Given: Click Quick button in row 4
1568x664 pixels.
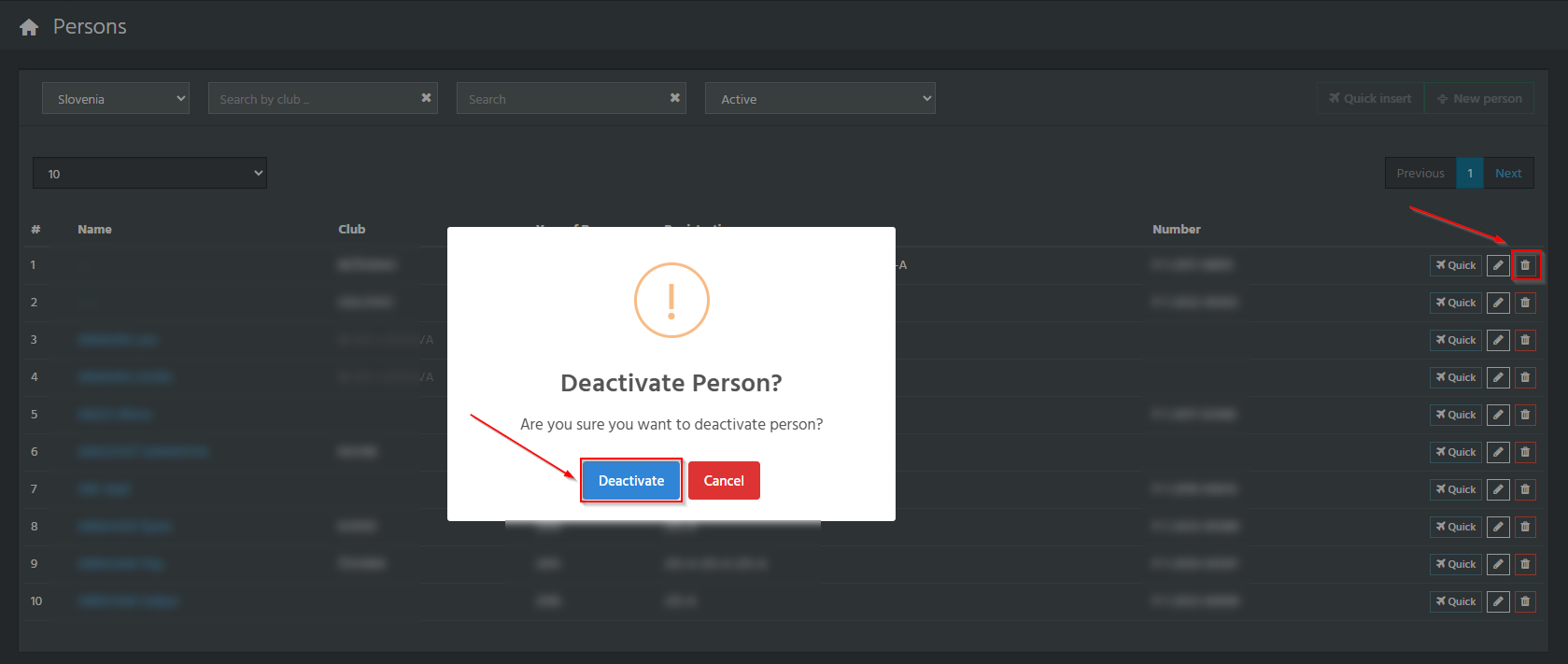Looking at the screenshot, I should tap(1456, 377).
